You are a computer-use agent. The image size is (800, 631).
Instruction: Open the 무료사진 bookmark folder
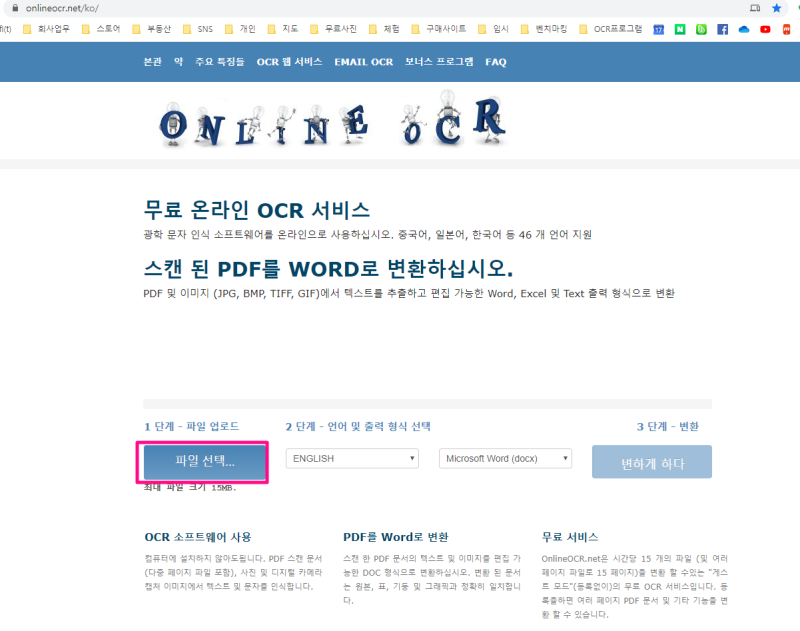tap(334, 29)
